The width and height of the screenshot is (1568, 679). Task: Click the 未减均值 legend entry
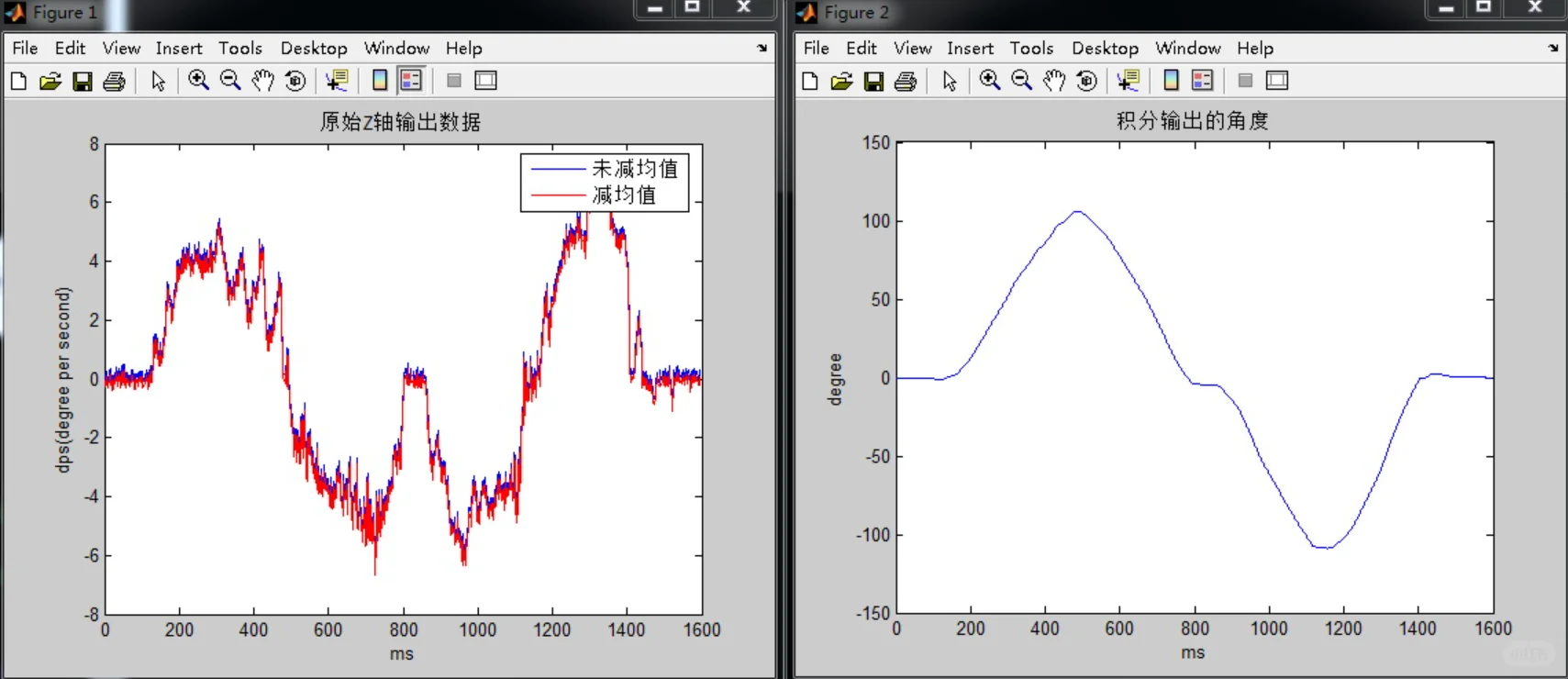[x=635, y=169]
